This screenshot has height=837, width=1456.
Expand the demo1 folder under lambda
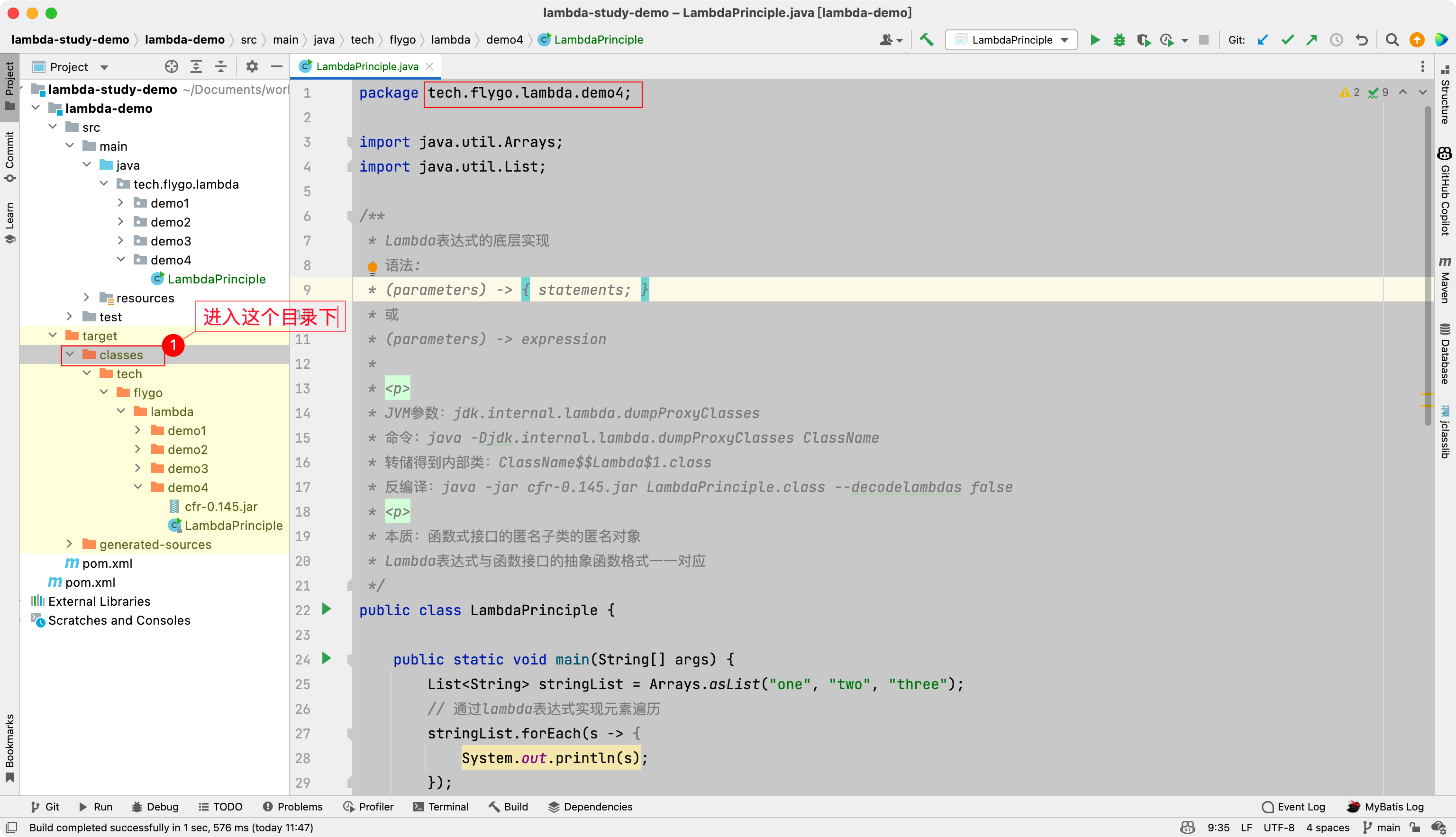138,430
